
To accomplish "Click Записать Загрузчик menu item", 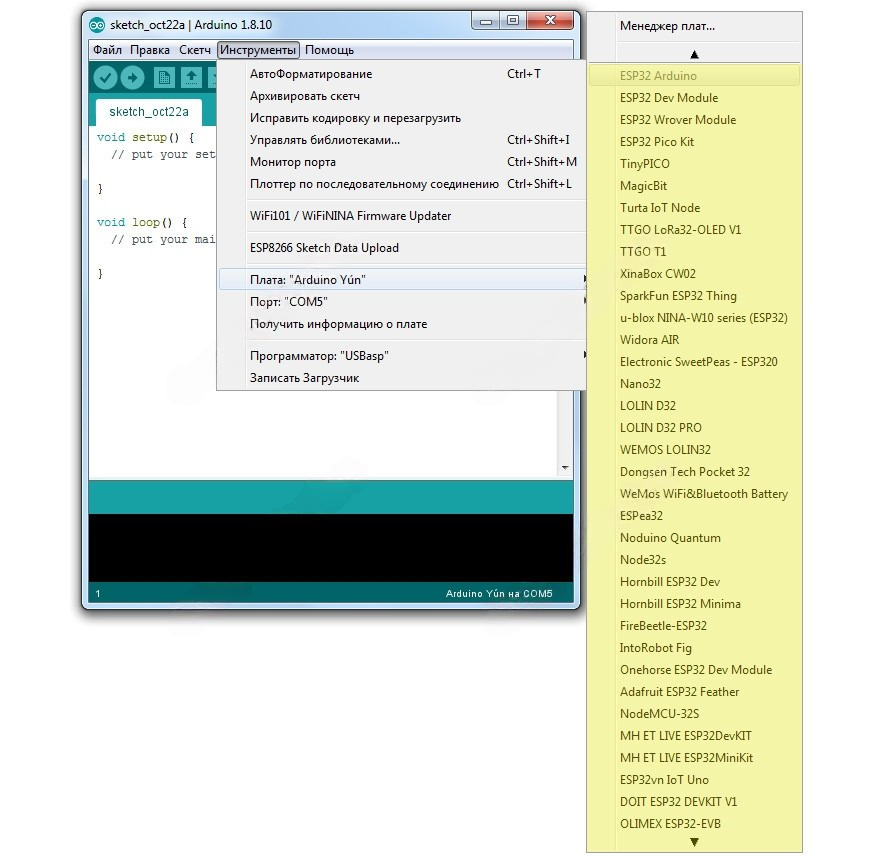I will [304, 378].
